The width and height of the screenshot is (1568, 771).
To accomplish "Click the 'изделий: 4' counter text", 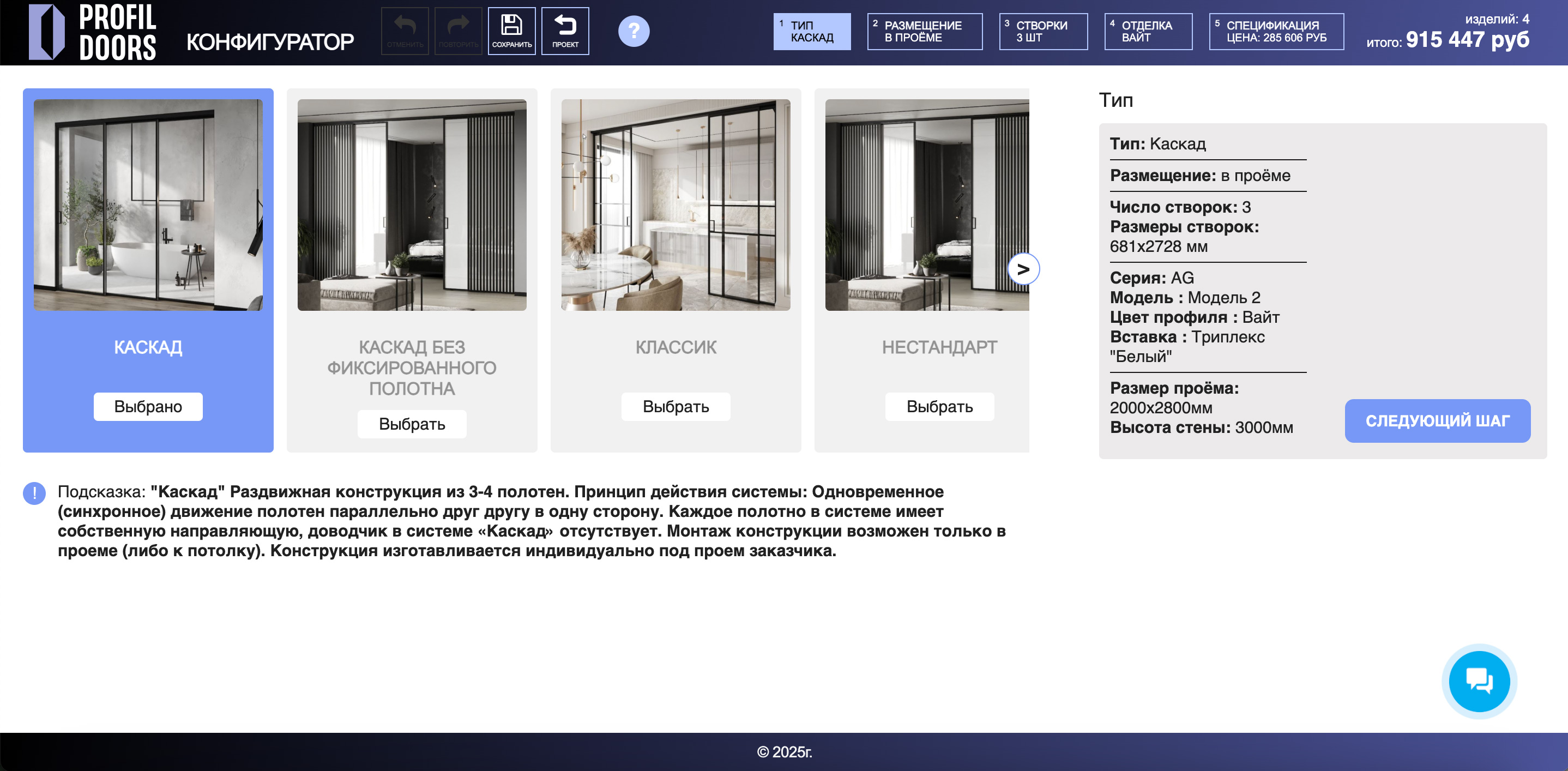I will coord(1497,19).
